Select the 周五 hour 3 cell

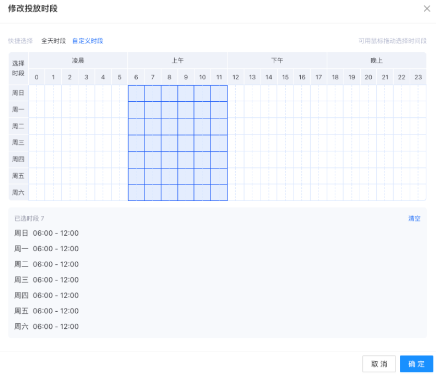click(86, 176)
